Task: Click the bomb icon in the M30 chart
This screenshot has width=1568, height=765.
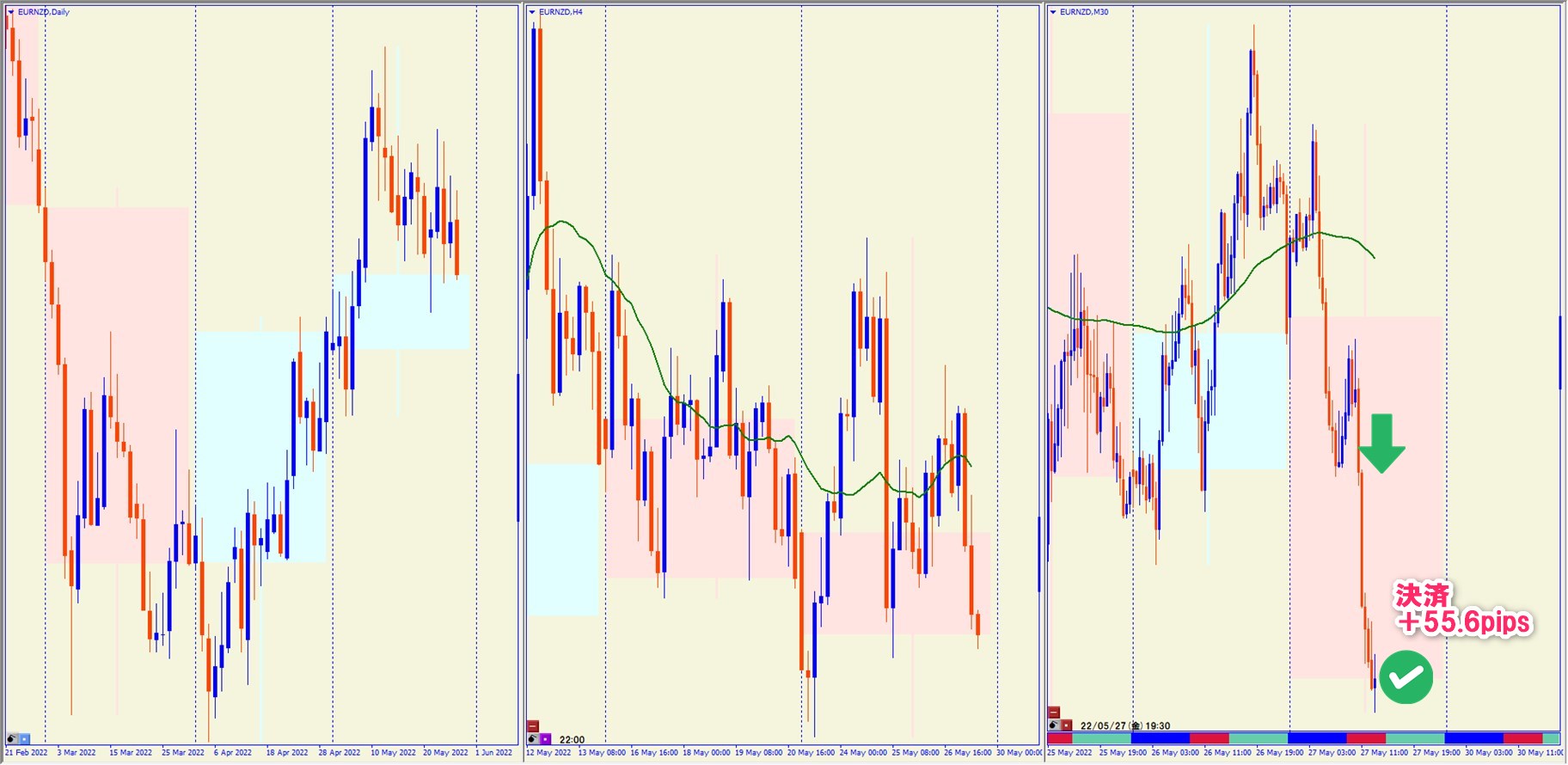Action: [x=1054, y=725]
